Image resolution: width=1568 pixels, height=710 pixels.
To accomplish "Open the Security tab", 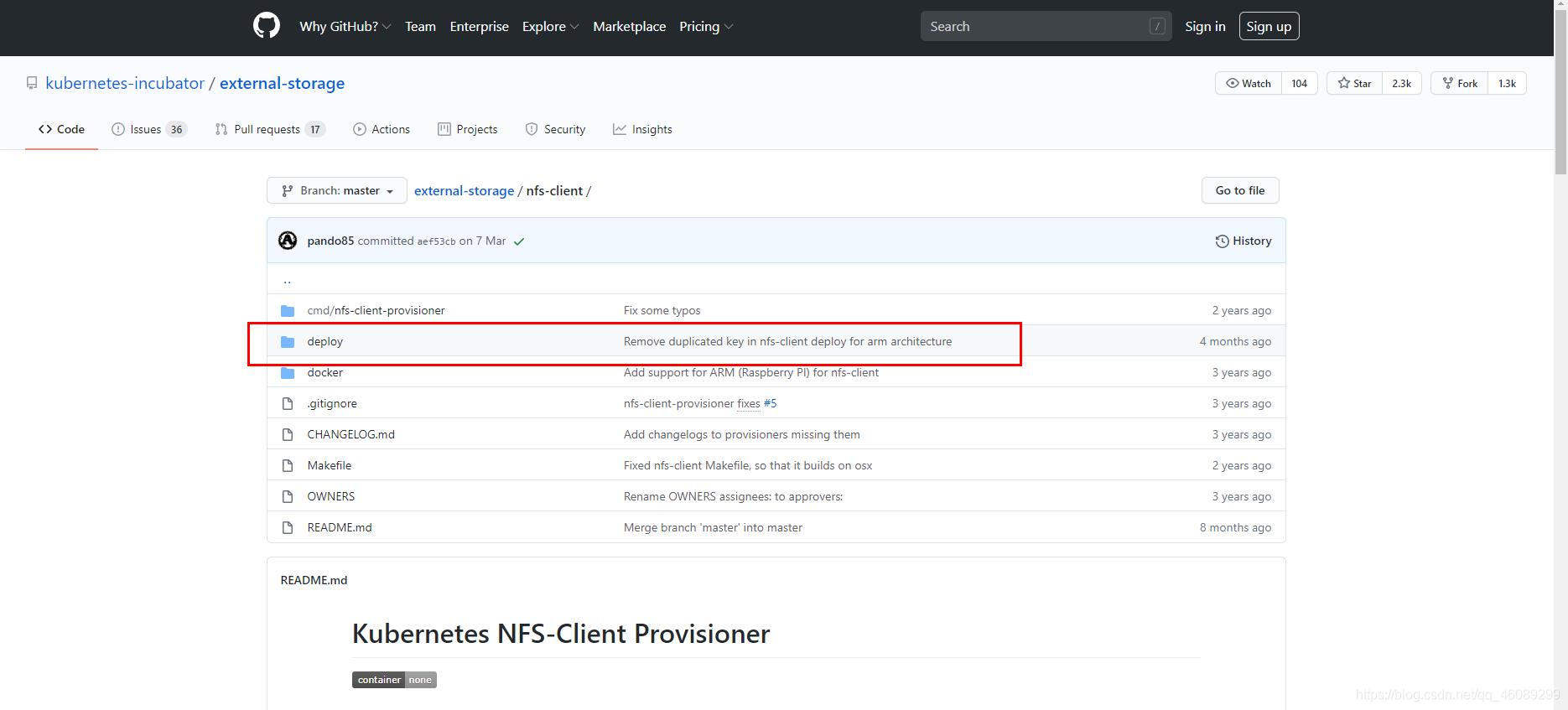I will point(555,129).
